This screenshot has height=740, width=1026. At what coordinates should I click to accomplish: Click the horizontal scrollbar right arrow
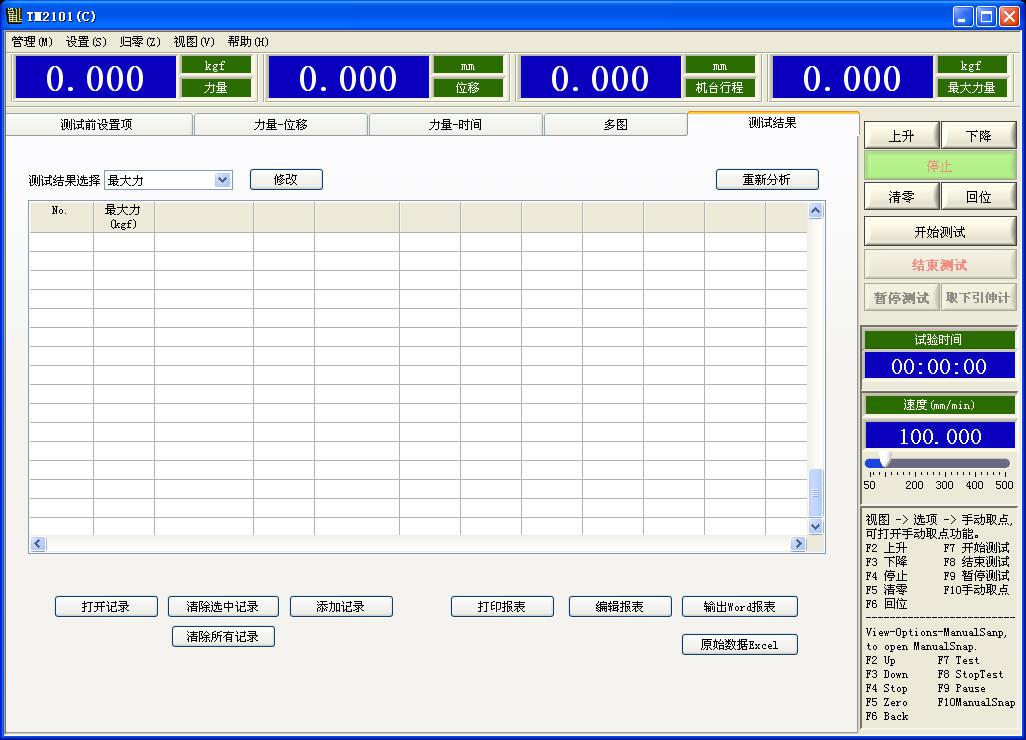tap(798, 544)
